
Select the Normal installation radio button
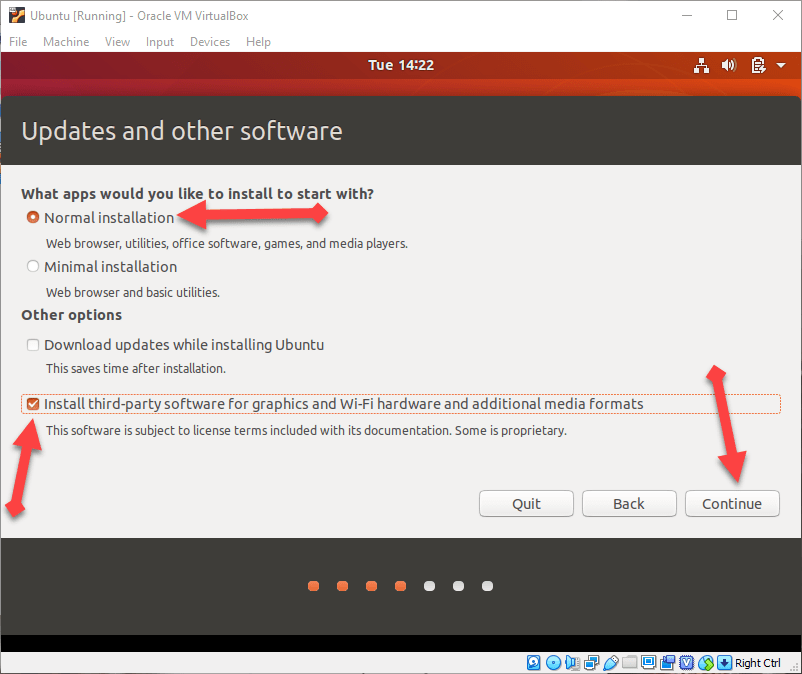[x=33, y=217]
